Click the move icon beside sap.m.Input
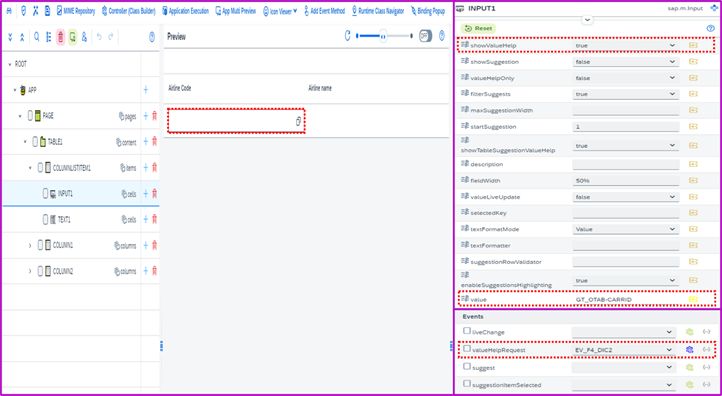Image resolution: width=722 pixels, height=396 pixels. pyautogui.click(x=714, y=8)
